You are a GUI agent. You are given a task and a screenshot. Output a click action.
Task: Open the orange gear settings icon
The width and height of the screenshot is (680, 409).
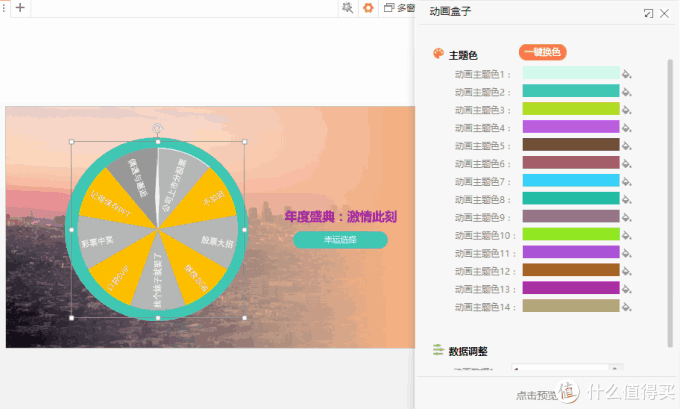point(368,8)
